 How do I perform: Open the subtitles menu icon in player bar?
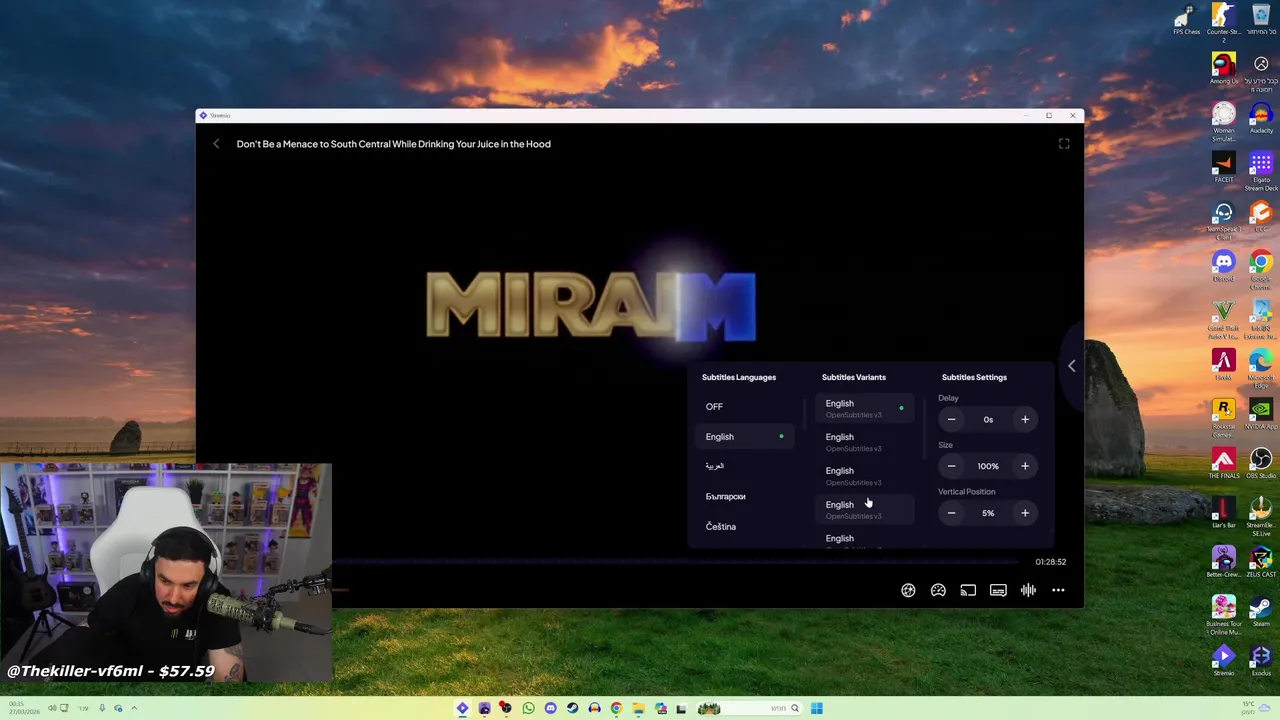(998, 591)
